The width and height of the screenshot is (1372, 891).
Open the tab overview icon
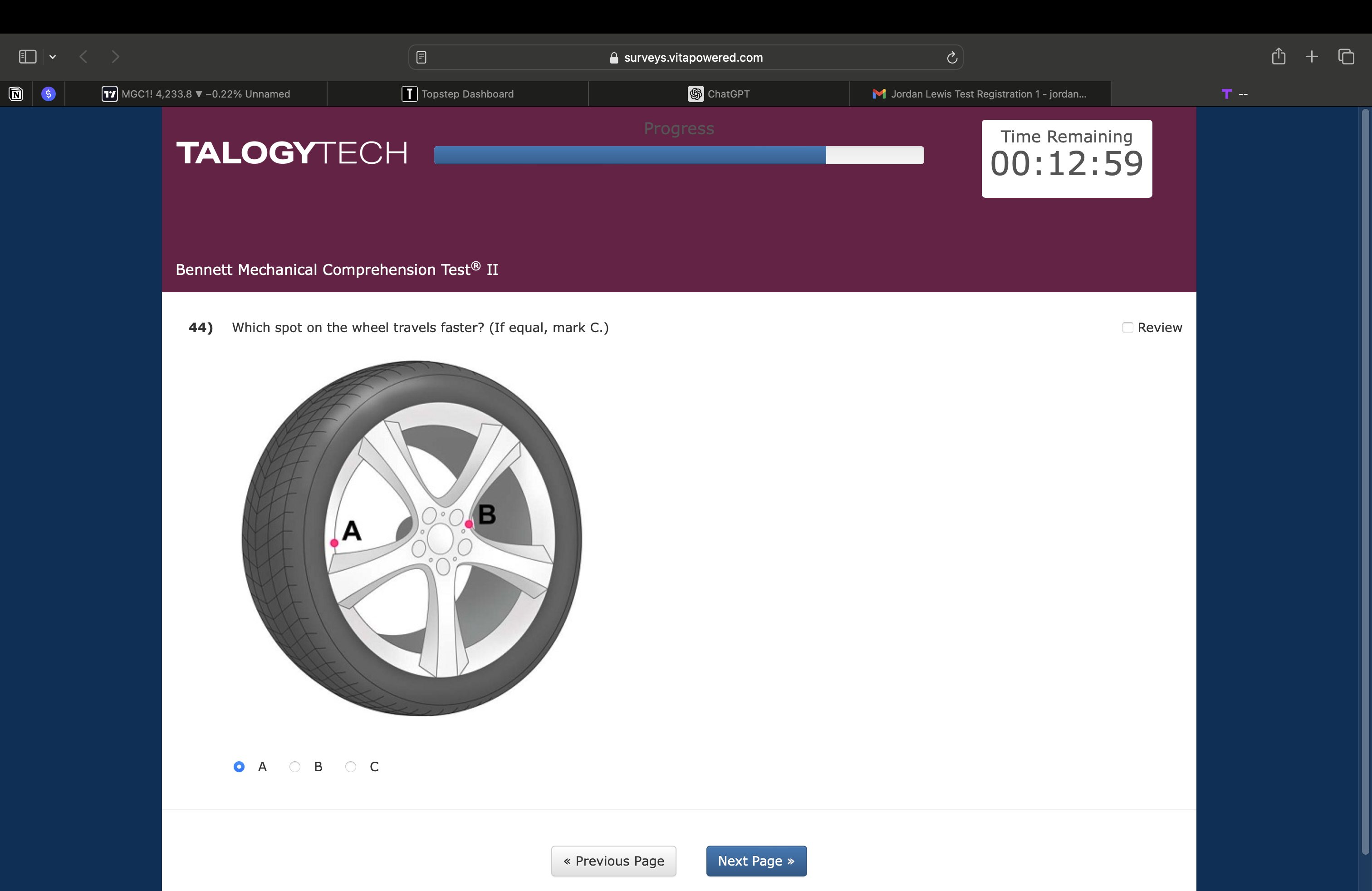[1346, 56]
